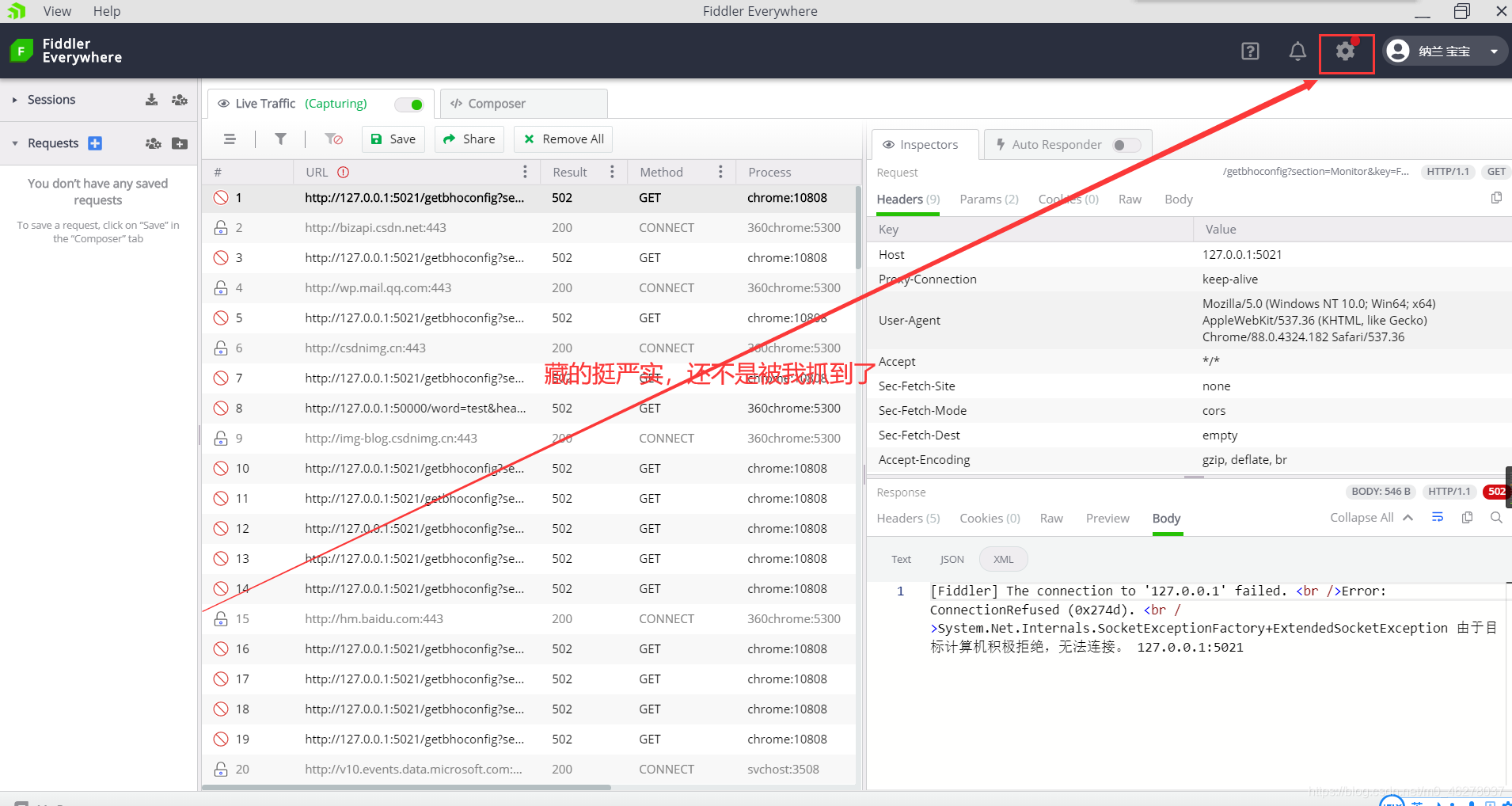Copy request headers with copy icon

[1496, 198]
